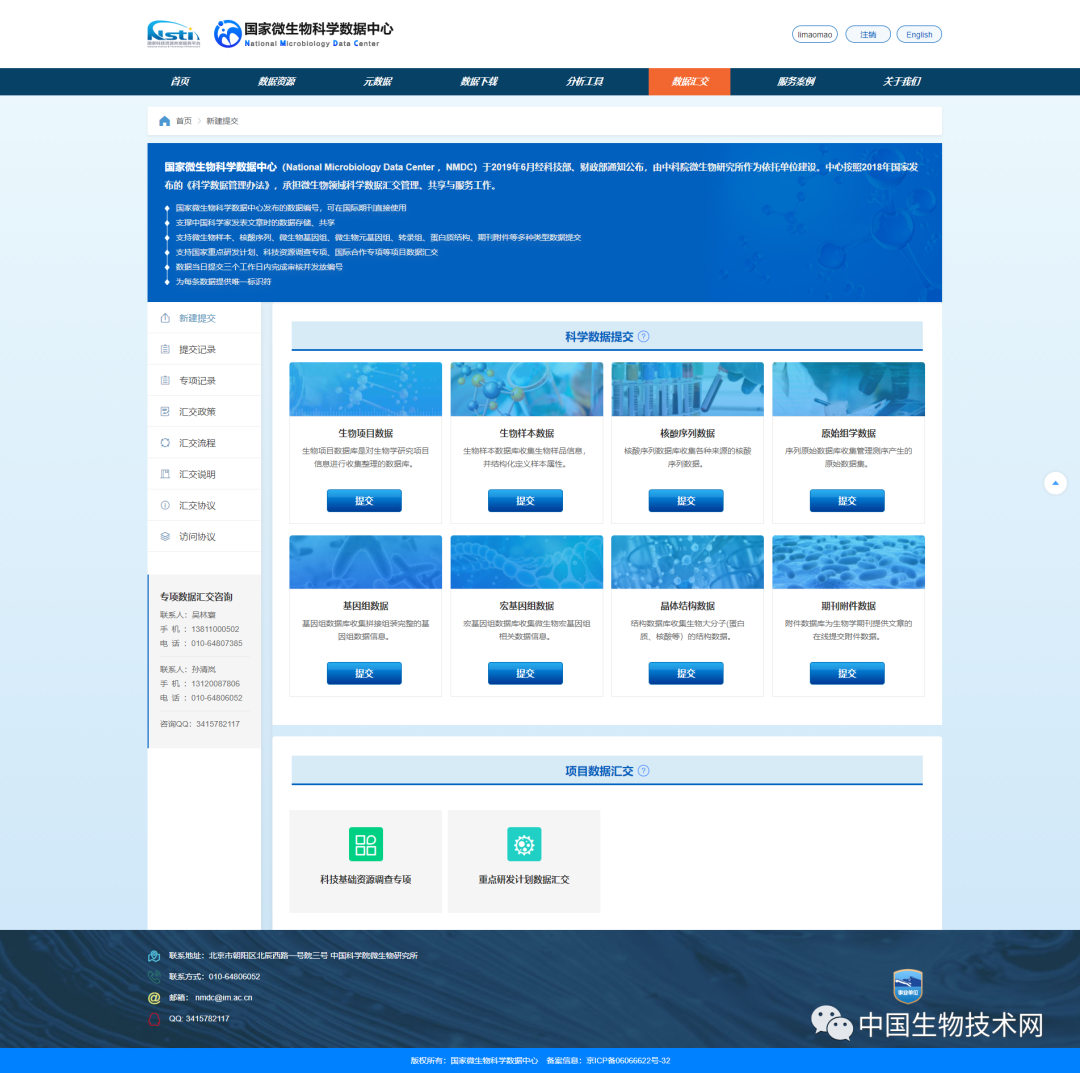1080x1073 pixels.
Task: Open the teal gear 重点研发计划数据汇交 icon
Action: (x=524, y=844)
